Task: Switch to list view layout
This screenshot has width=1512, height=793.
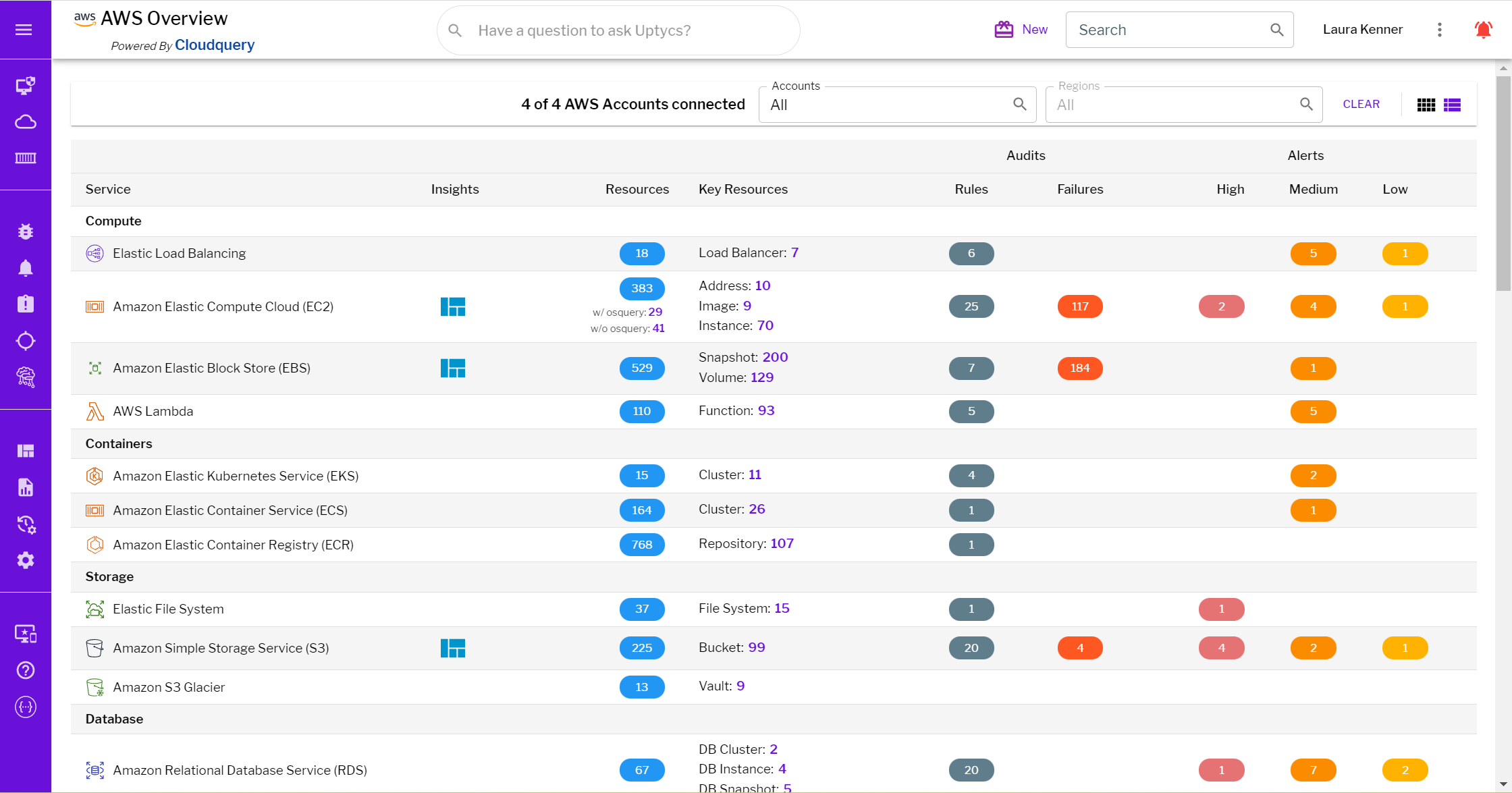Action: click(x=1452, y=104)
